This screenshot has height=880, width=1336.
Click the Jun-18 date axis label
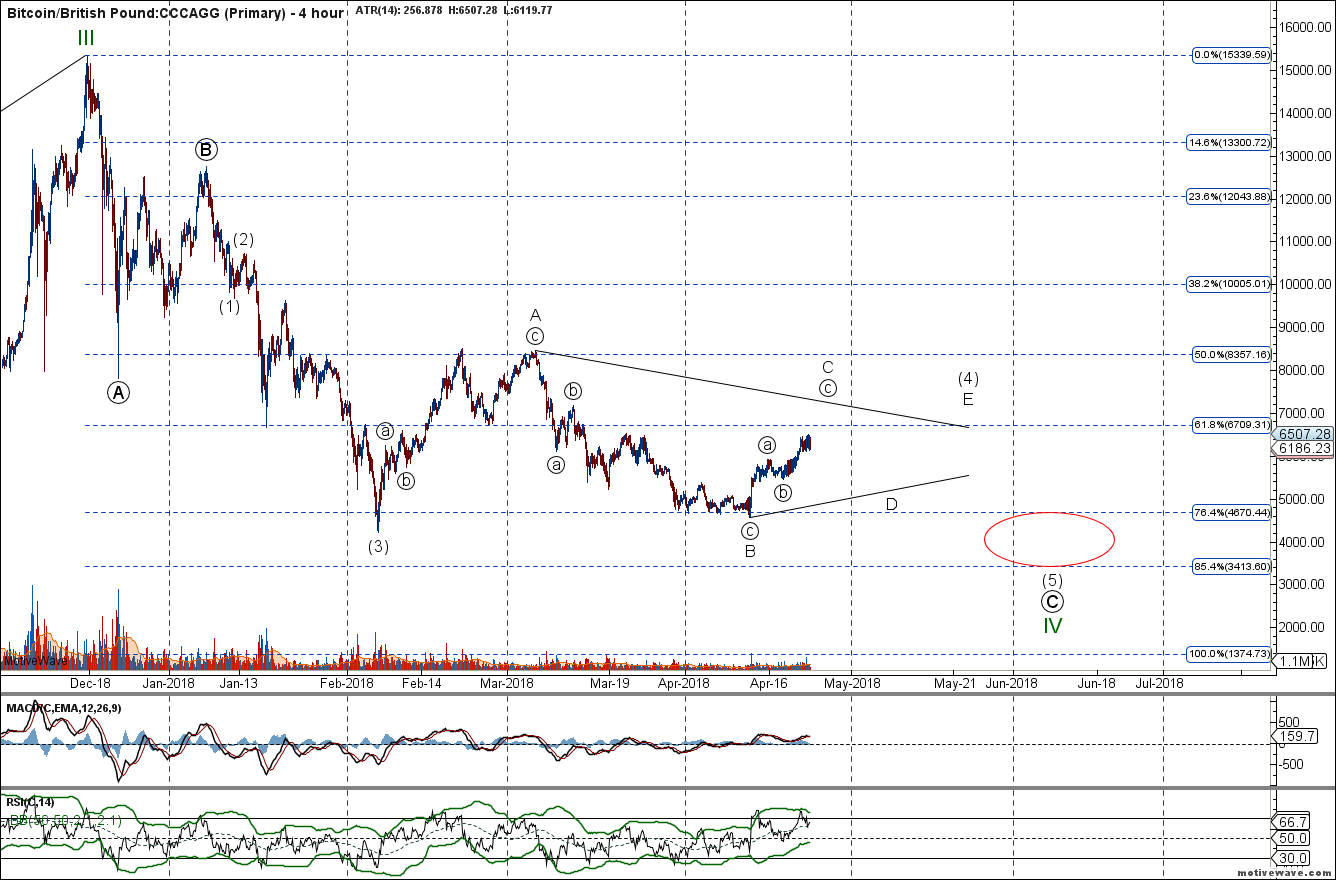[1096, 683]
